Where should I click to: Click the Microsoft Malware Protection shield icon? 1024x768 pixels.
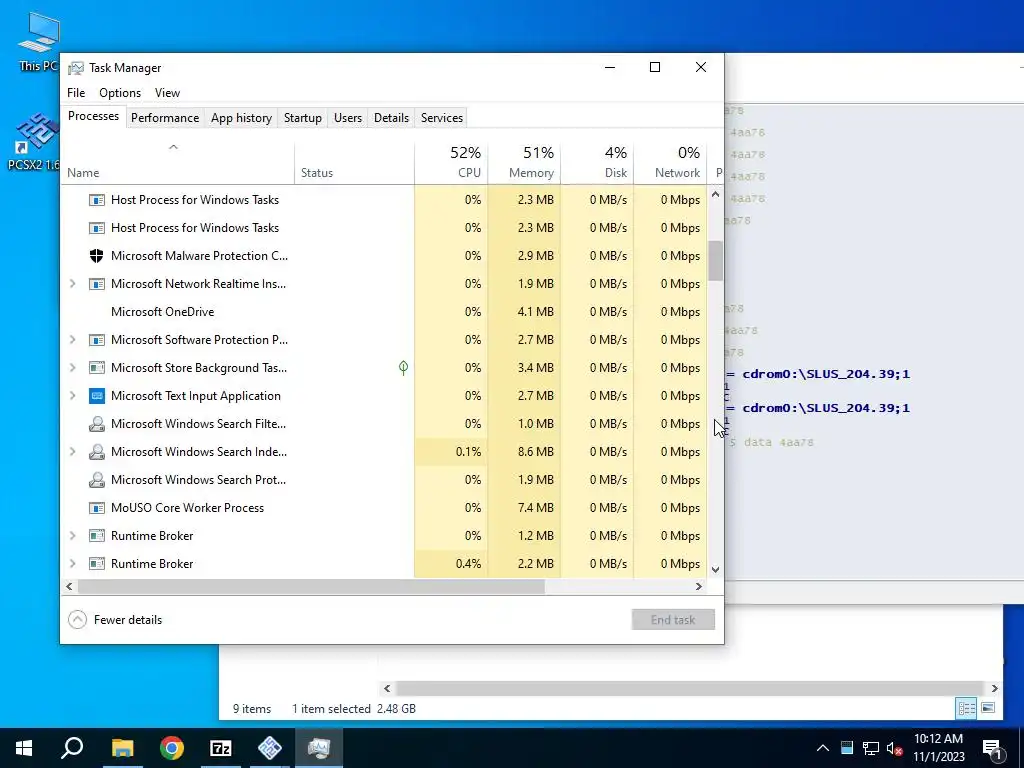click(x=97, y=256)
